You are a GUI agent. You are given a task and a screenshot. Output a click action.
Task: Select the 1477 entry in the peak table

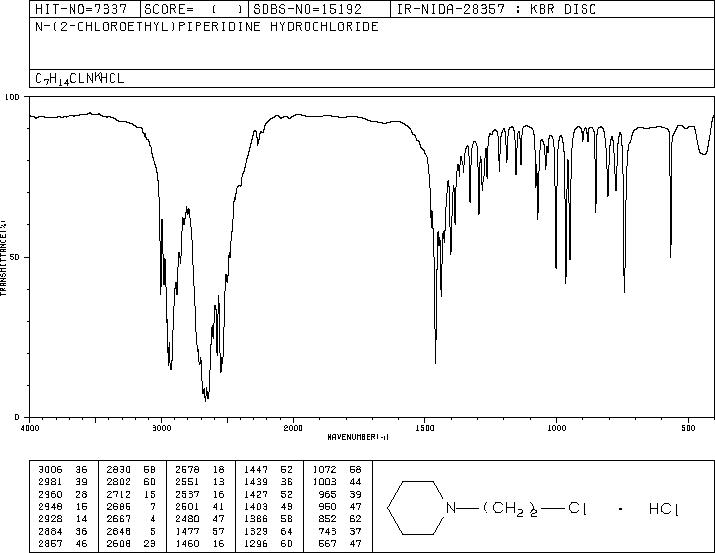200,532
